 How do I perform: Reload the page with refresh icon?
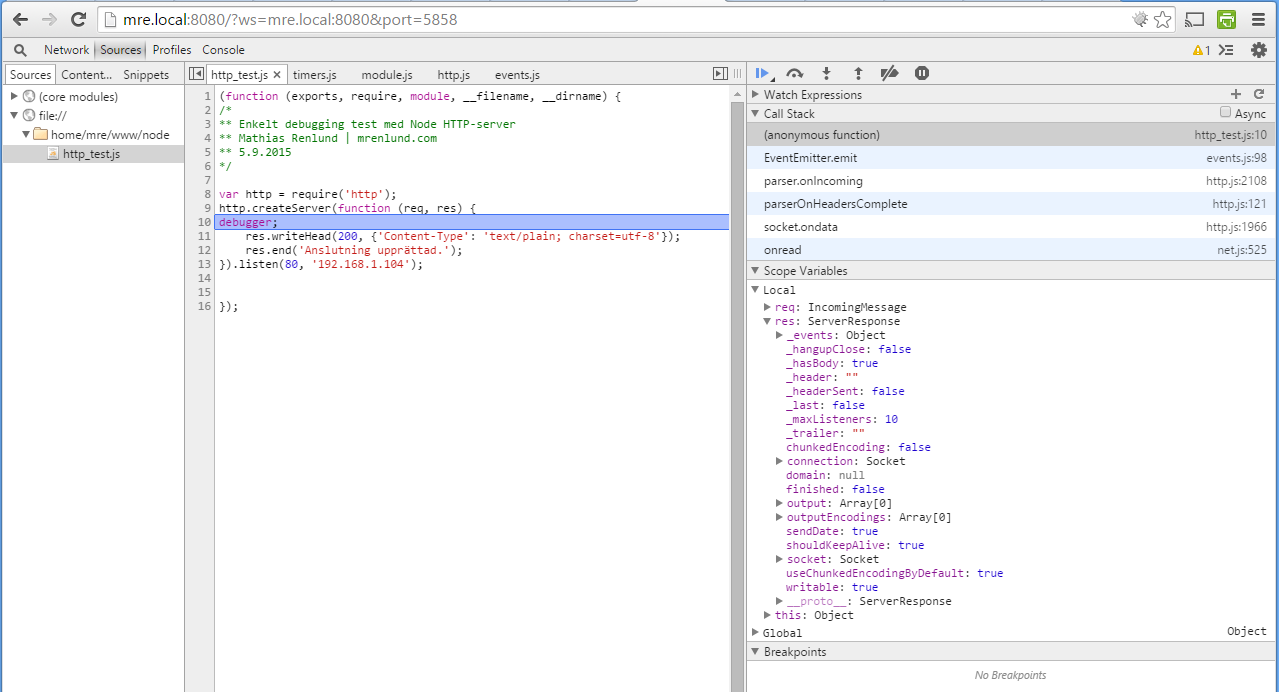79,19
